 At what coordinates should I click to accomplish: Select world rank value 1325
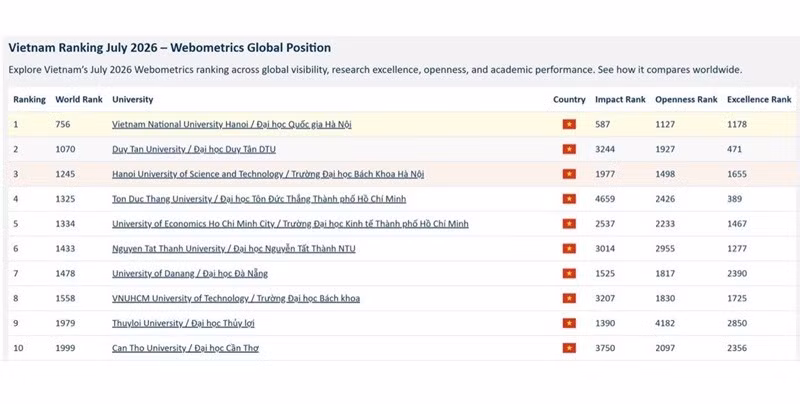point(65,199)
